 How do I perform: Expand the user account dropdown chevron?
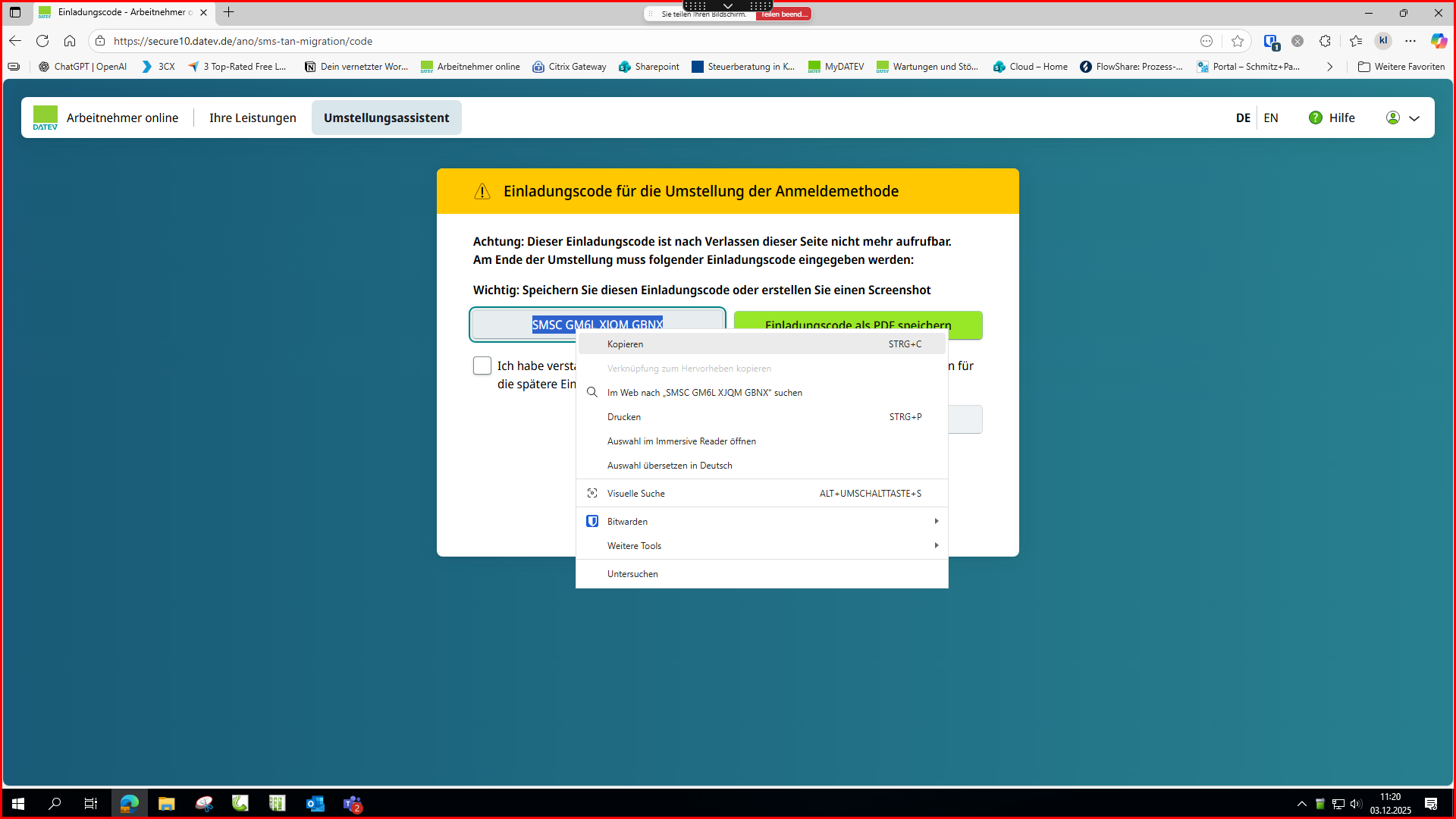click(1414, 118)
